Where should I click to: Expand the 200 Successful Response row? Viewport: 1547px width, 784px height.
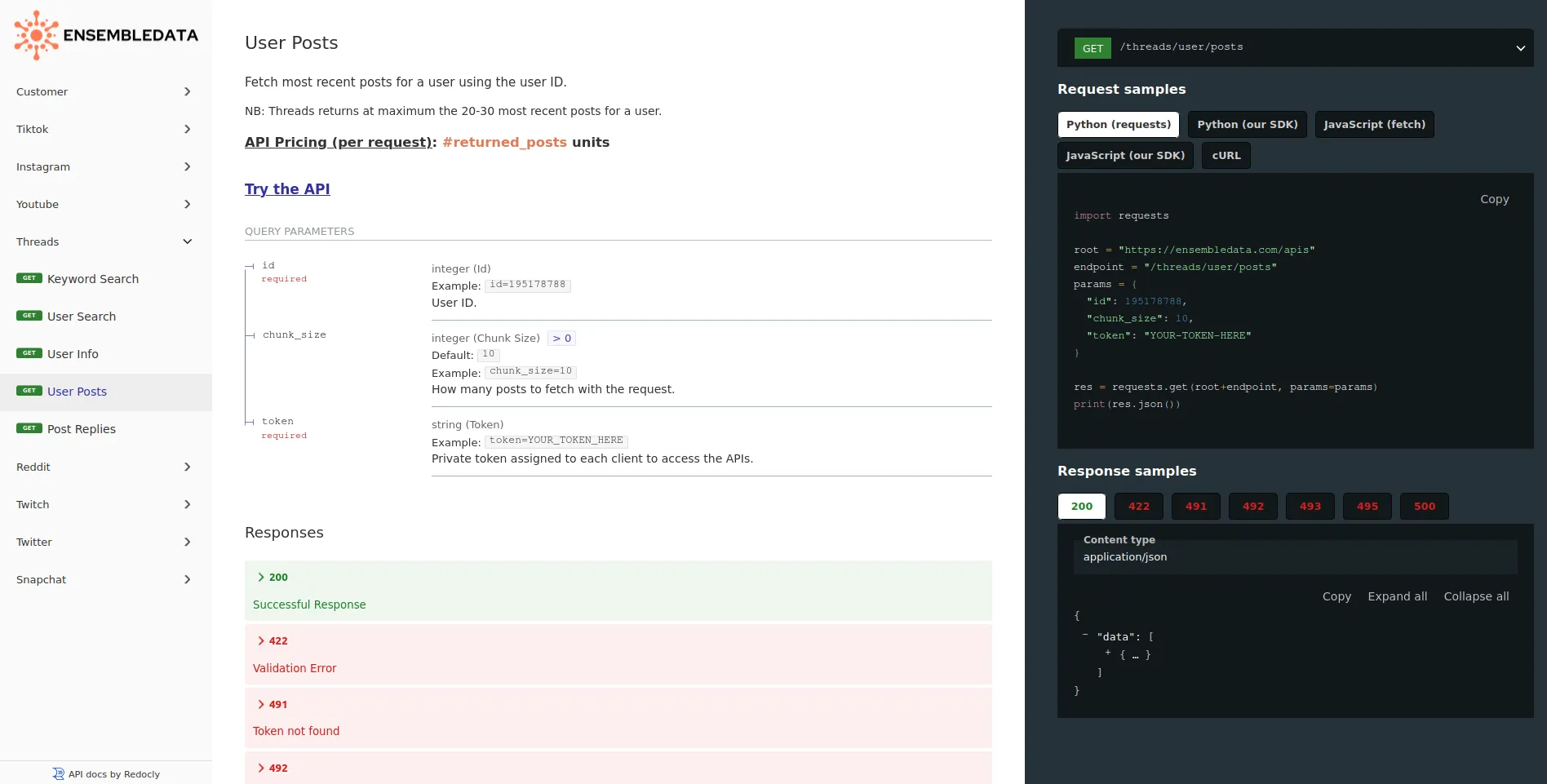(618, 591)
